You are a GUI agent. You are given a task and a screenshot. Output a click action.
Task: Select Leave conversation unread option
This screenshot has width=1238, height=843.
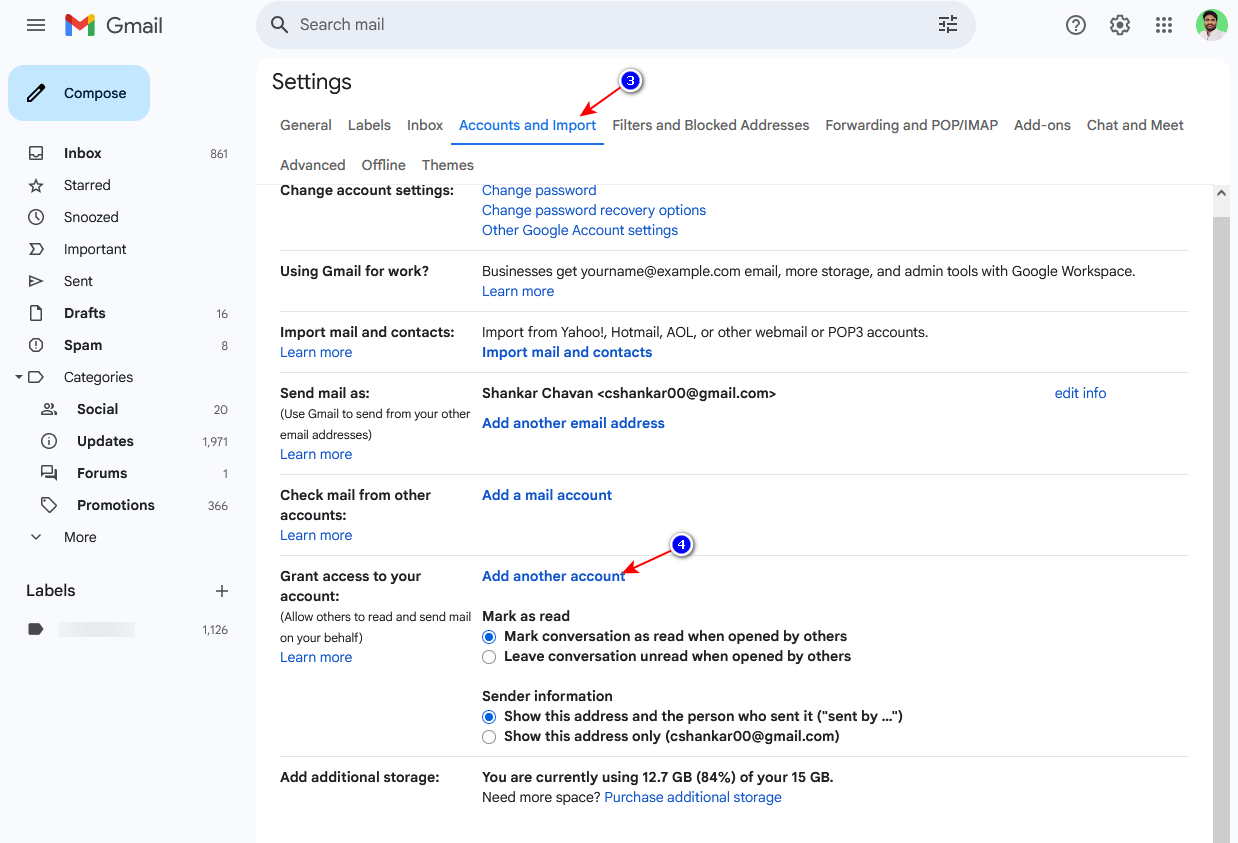[489, 657]
